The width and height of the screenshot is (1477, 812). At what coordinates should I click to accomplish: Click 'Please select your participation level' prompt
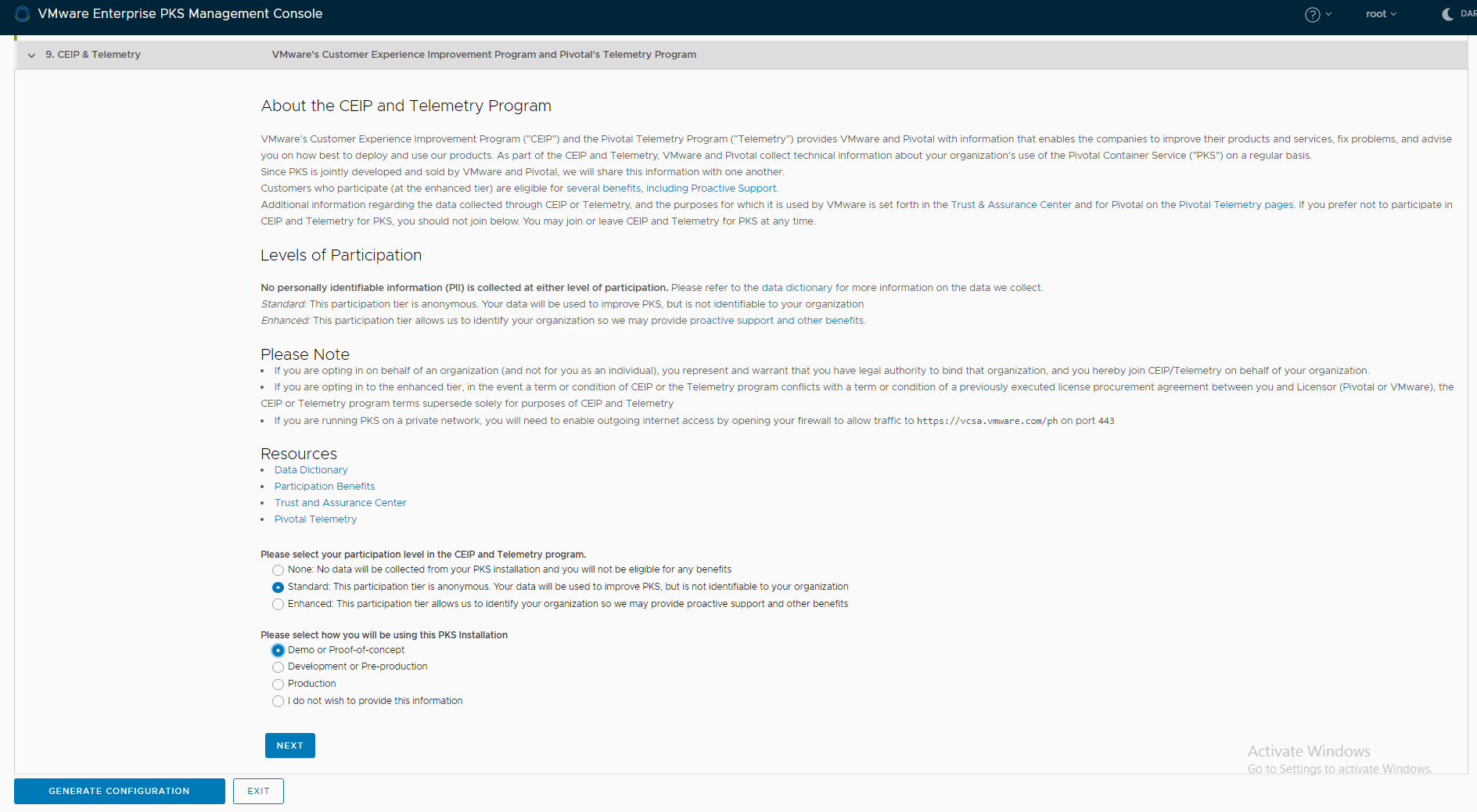(423, 555)
